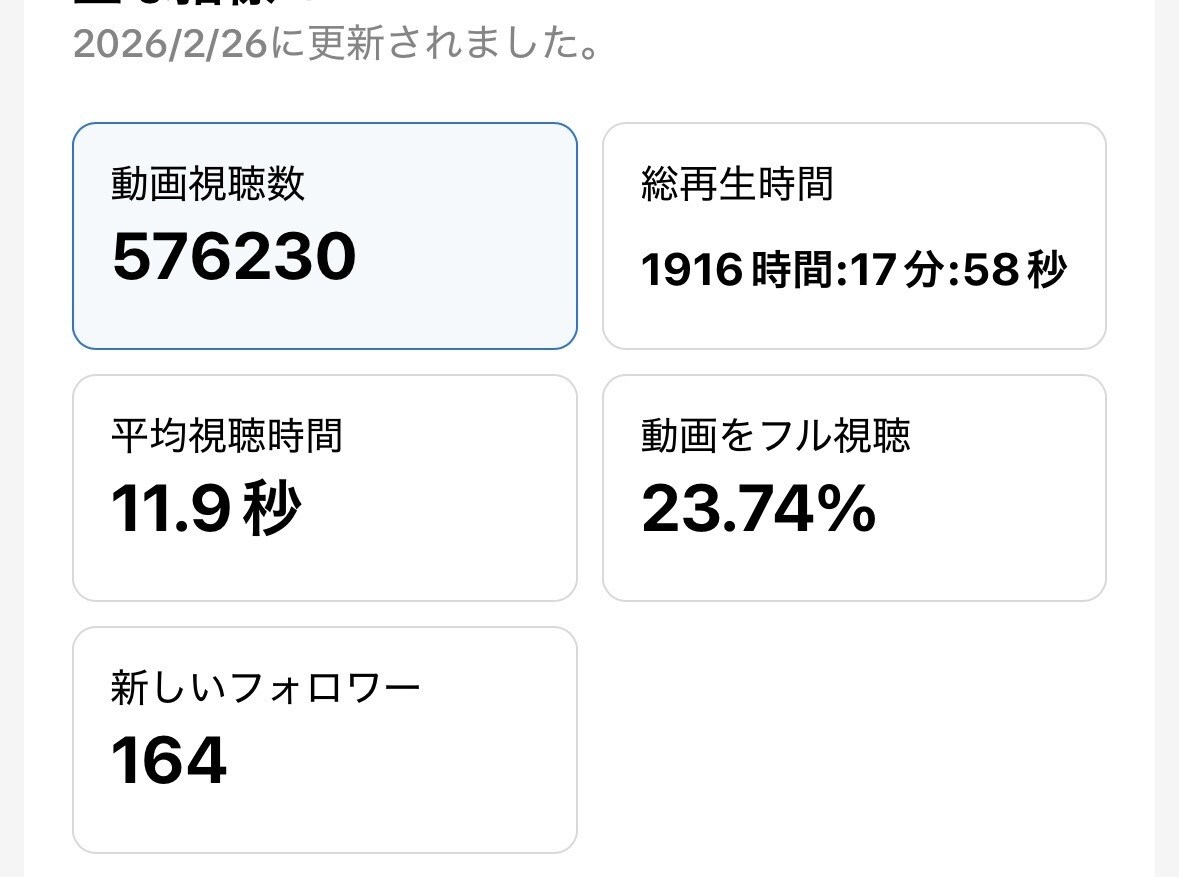This screenshot has height=877, width=1179.
Task: Click the 576230 view count value
Action: pos(234,256)
